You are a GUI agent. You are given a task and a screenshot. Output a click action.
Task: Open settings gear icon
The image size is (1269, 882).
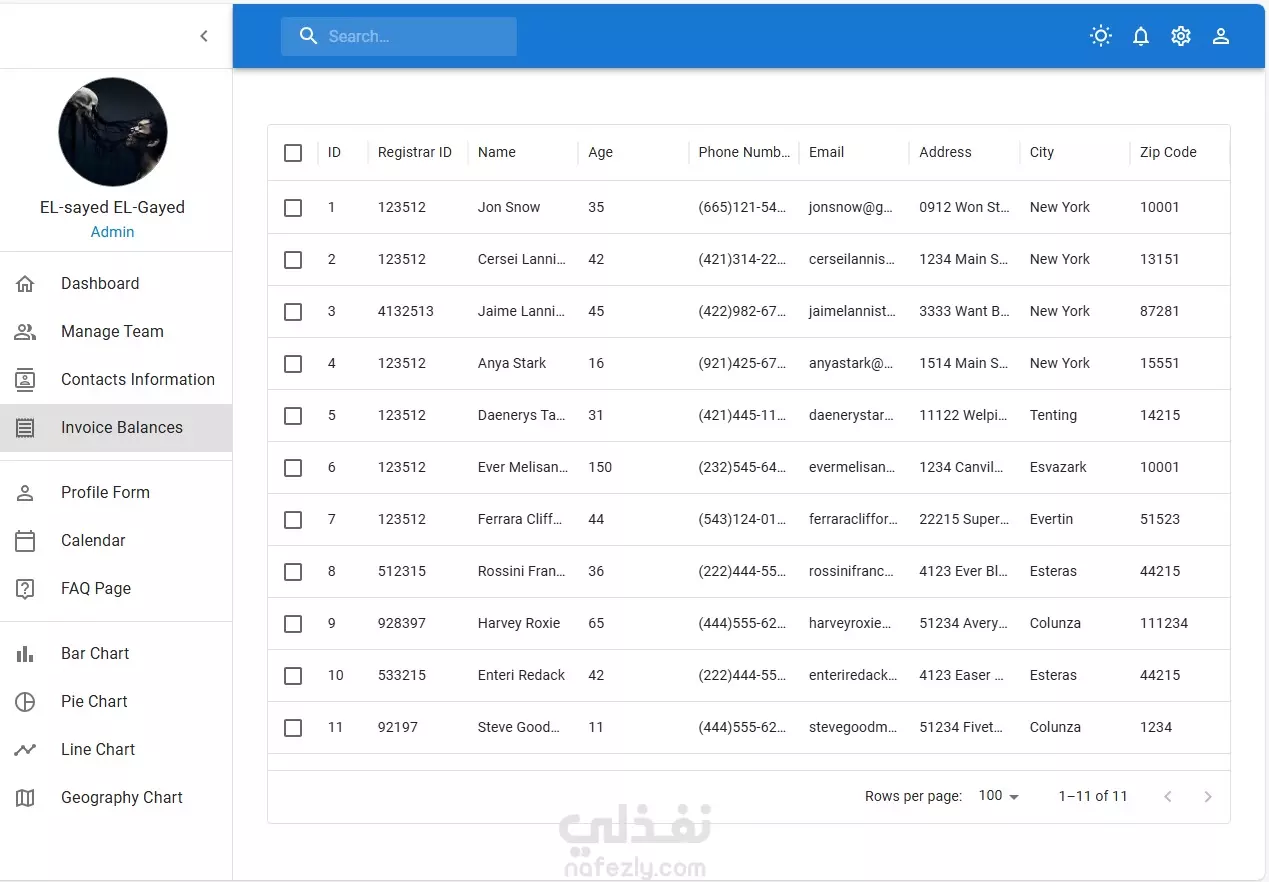point(1181,36)
